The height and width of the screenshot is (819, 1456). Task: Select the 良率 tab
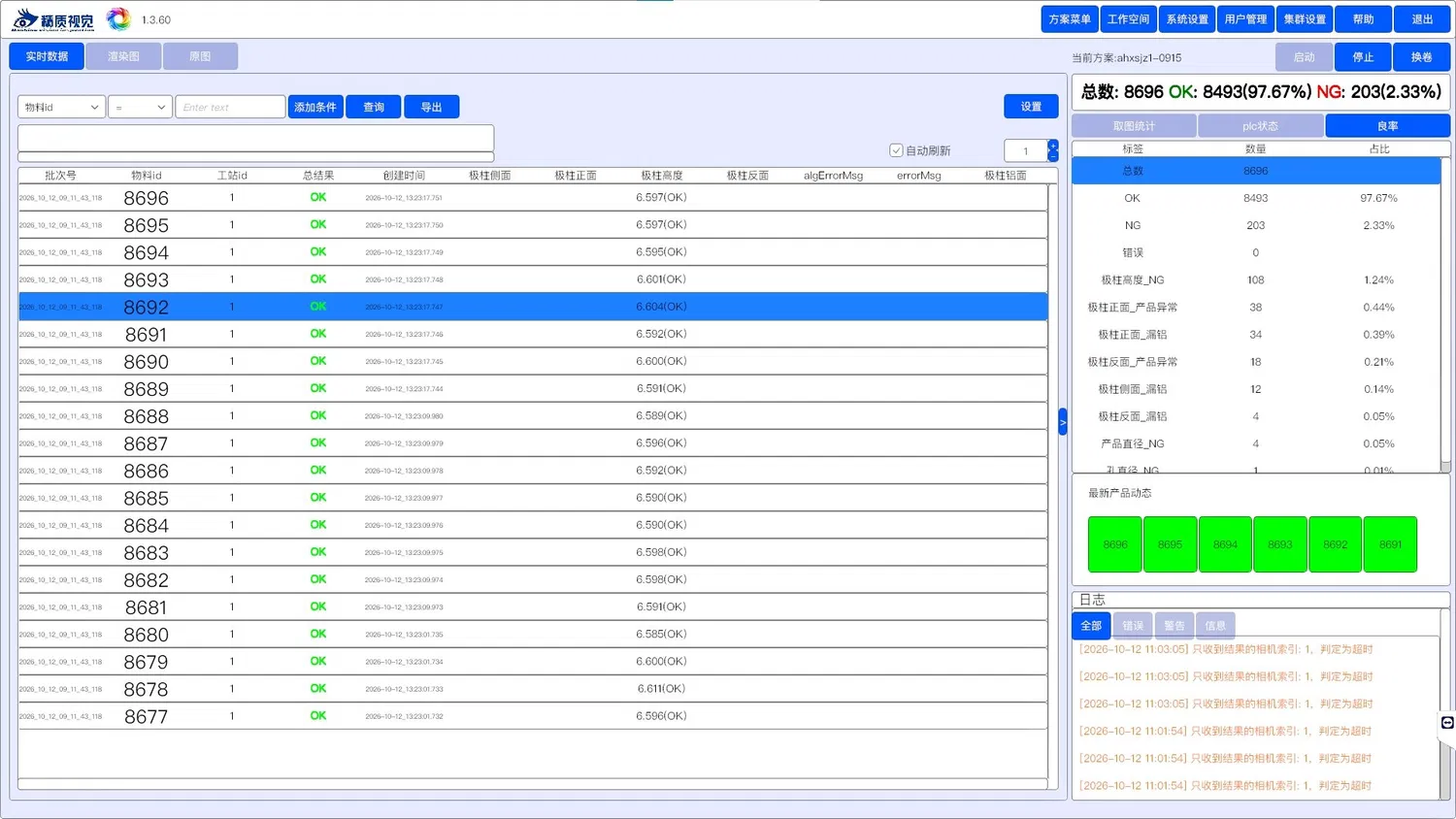[1388, 126]
